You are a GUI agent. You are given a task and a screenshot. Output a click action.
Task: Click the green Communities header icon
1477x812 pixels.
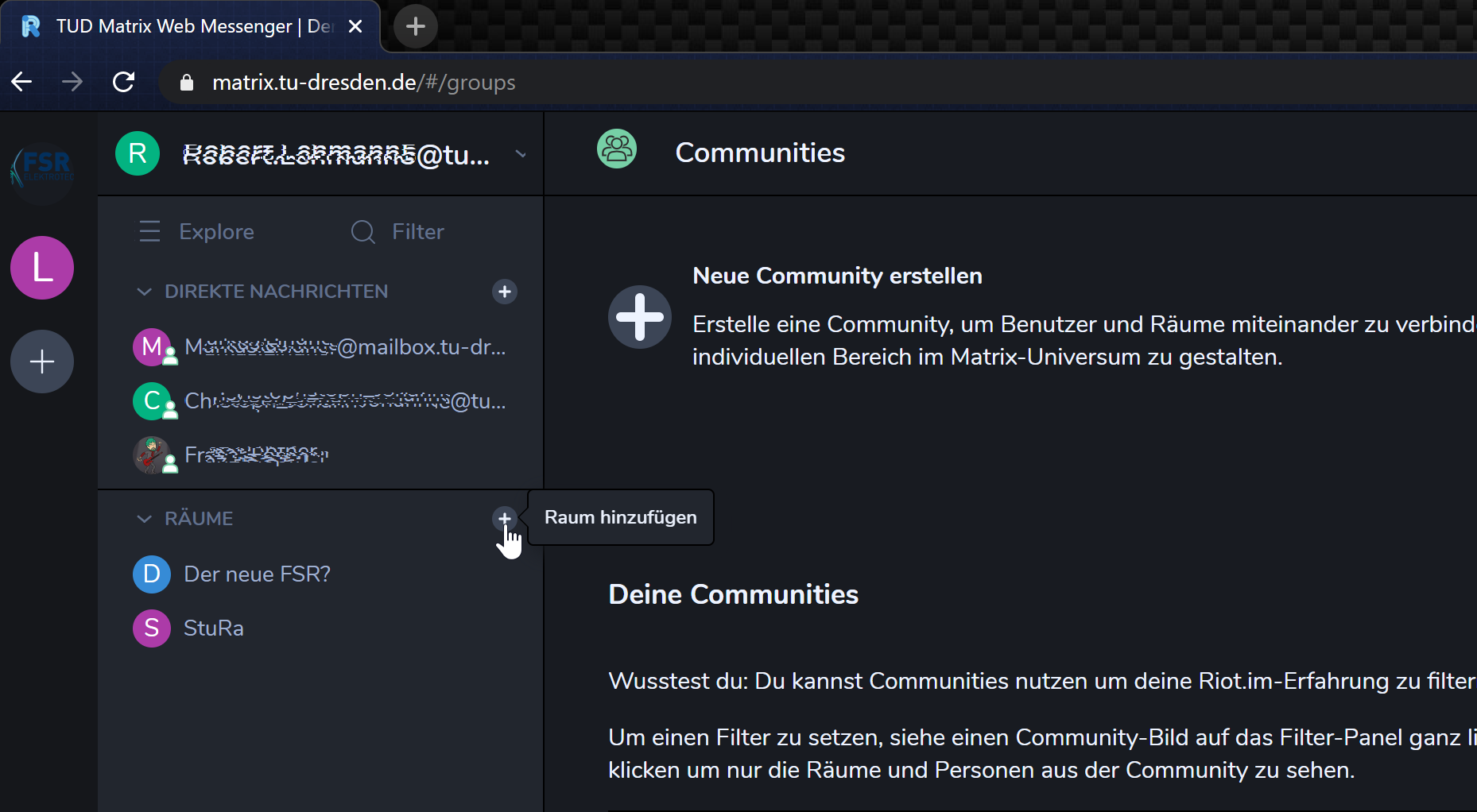pos(617,149)
